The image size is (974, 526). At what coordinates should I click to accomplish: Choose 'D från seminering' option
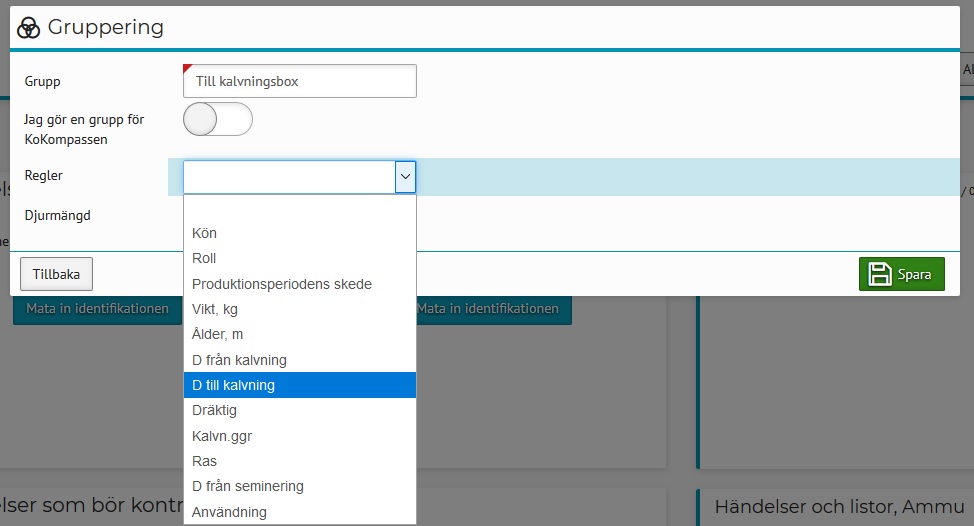point(247,486)
